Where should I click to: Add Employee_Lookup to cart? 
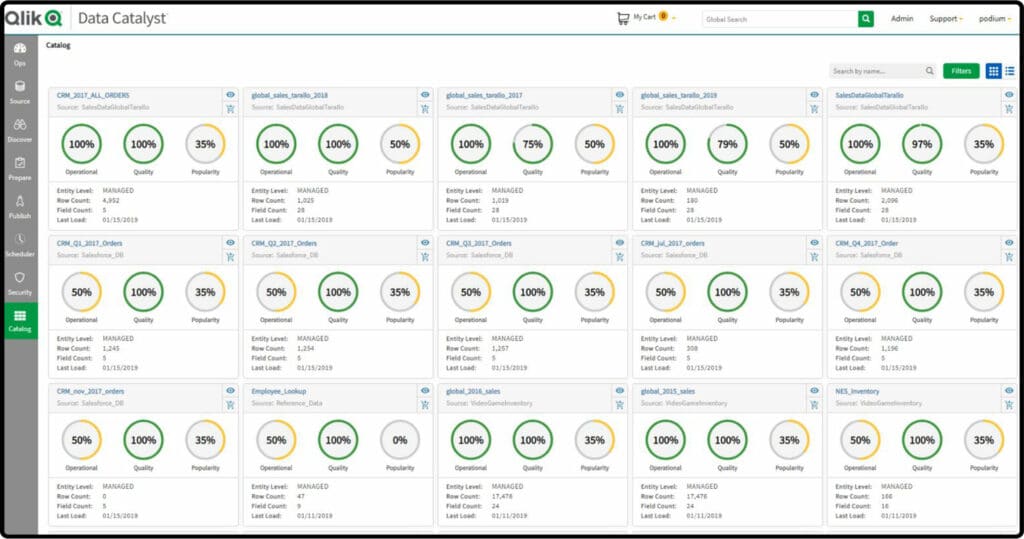tap(425, 405)
